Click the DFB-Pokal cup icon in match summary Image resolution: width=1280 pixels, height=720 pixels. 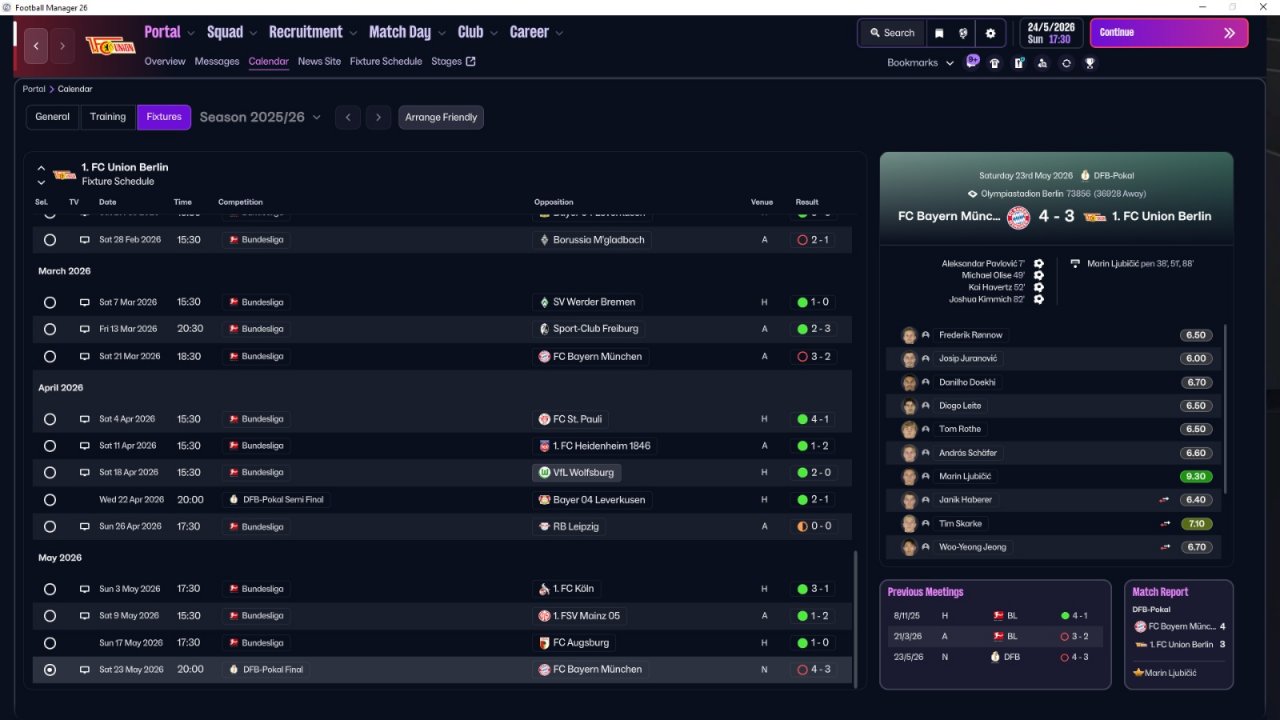click(1085, 175)
